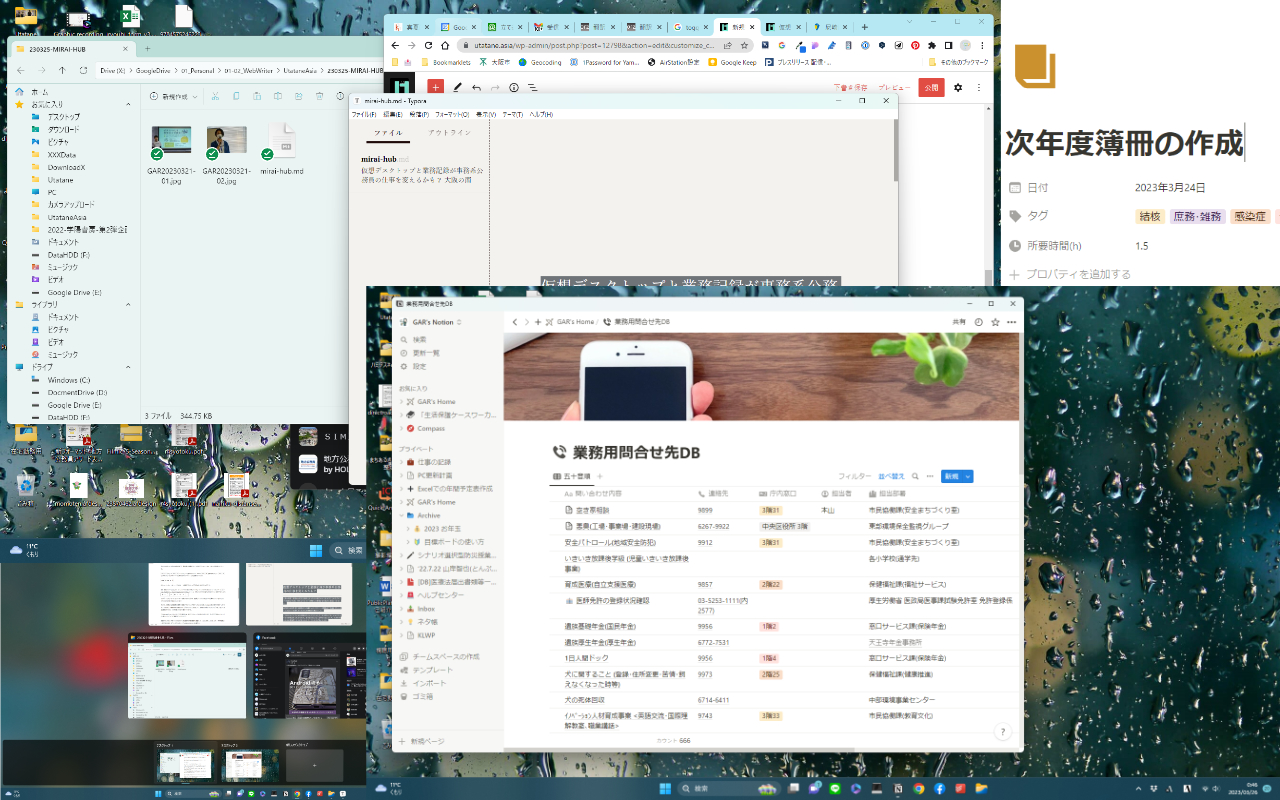Click the blue 新規 button in Notion

(951, 477)
